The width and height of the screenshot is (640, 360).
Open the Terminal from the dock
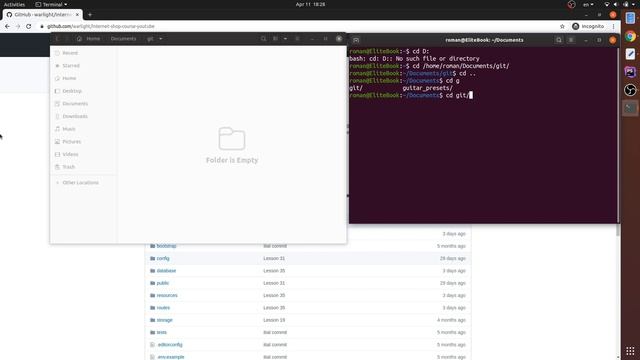(630, 108)
